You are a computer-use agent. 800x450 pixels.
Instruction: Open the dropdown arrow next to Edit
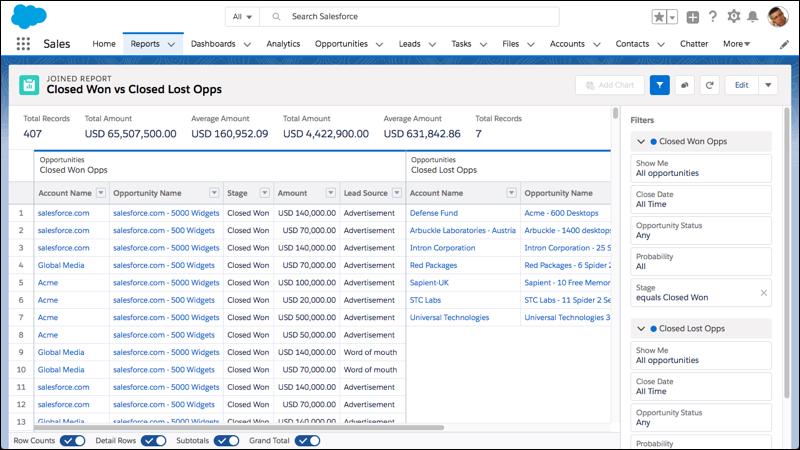pyautogui.click(x=767, y=85)
